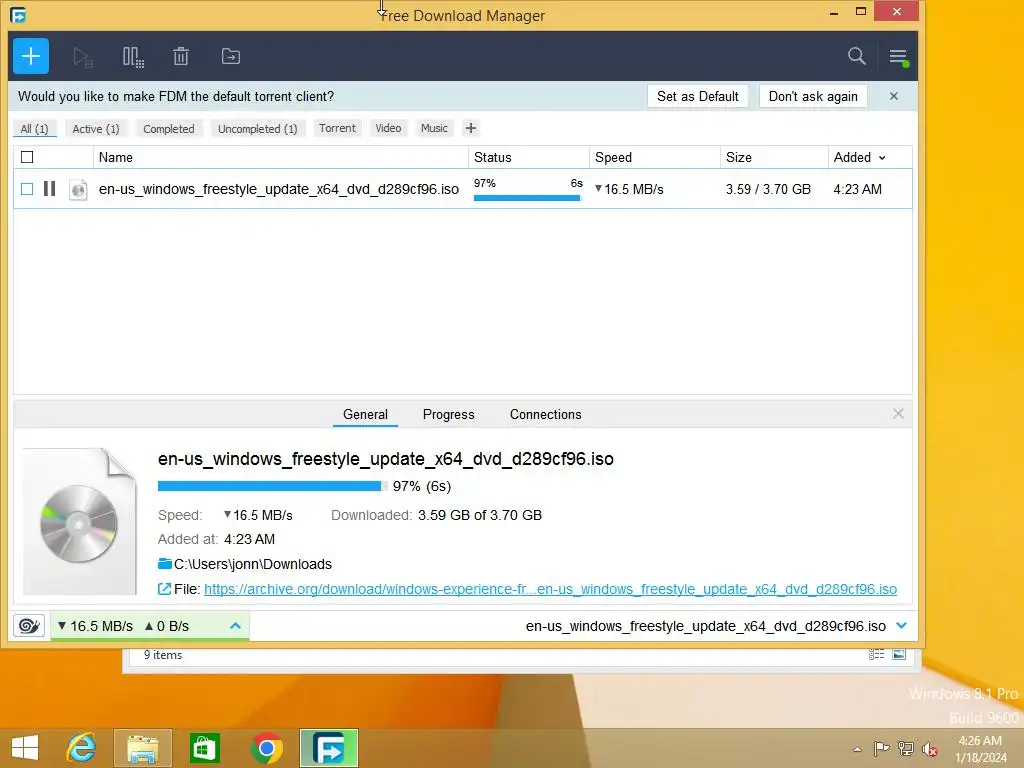This screenshot has width=1024, height=768.
Task: Open the hamburger main menu
Action: tap(899, 57)
